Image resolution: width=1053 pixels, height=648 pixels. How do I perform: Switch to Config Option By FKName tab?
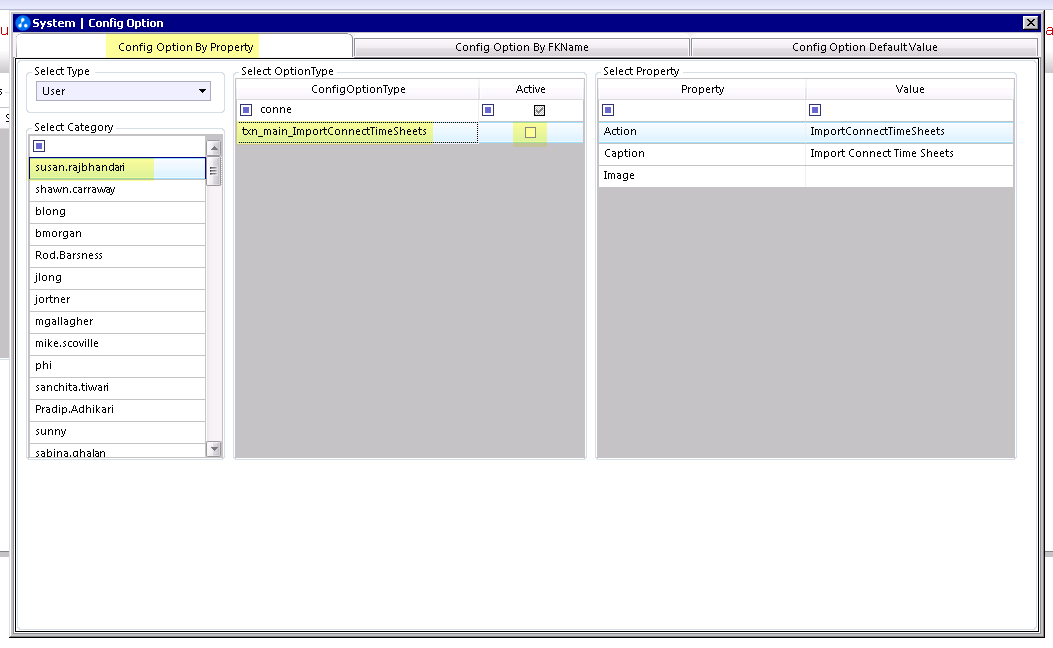coord(522,47)
